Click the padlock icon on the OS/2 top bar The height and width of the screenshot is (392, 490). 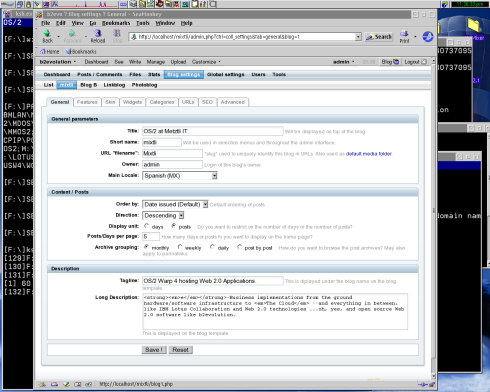pos(28,4)
